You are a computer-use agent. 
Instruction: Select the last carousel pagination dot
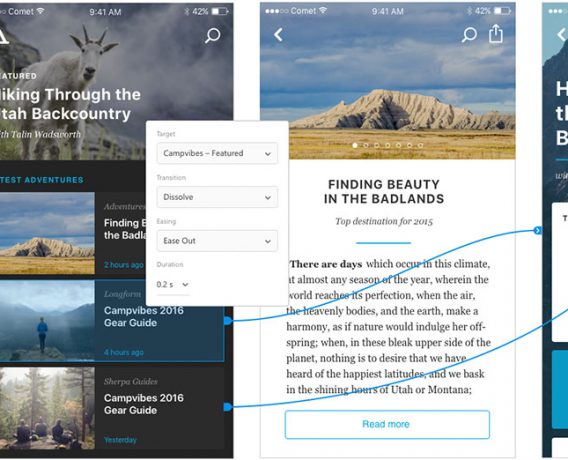pyautogui.click(x=420, y=145)
